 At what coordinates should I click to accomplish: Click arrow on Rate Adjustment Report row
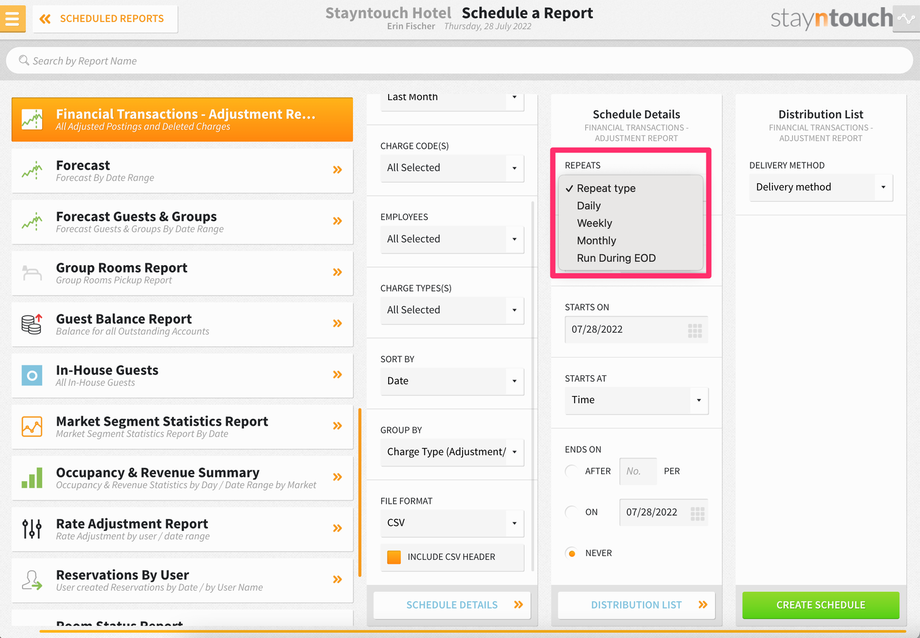(337, 528)
